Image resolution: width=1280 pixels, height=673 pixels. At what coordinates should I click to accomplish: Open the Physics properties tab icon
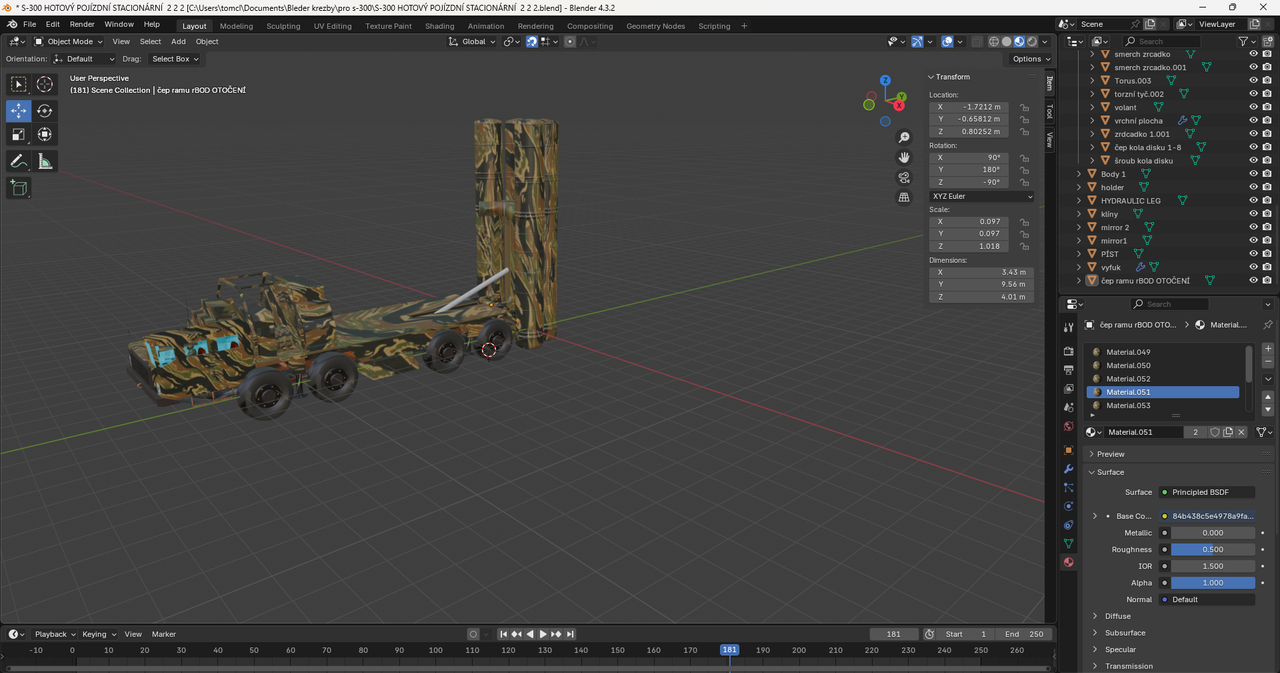coord(1069,506)
